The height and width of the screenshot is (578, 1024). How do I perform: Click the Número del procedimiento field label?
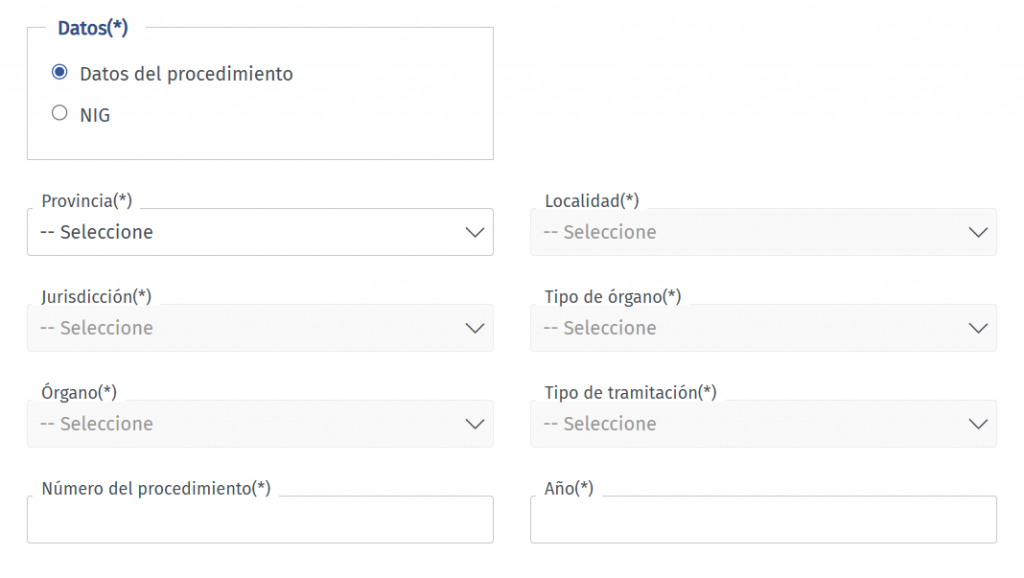[x=156, y=488]
